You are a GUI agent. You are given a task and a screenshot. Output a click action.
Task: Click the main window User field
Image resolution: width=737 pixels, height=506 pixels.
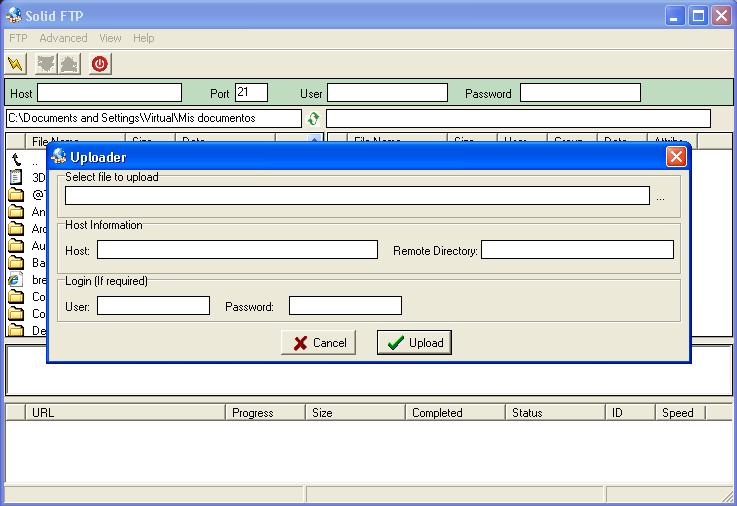tap(387, 93)
